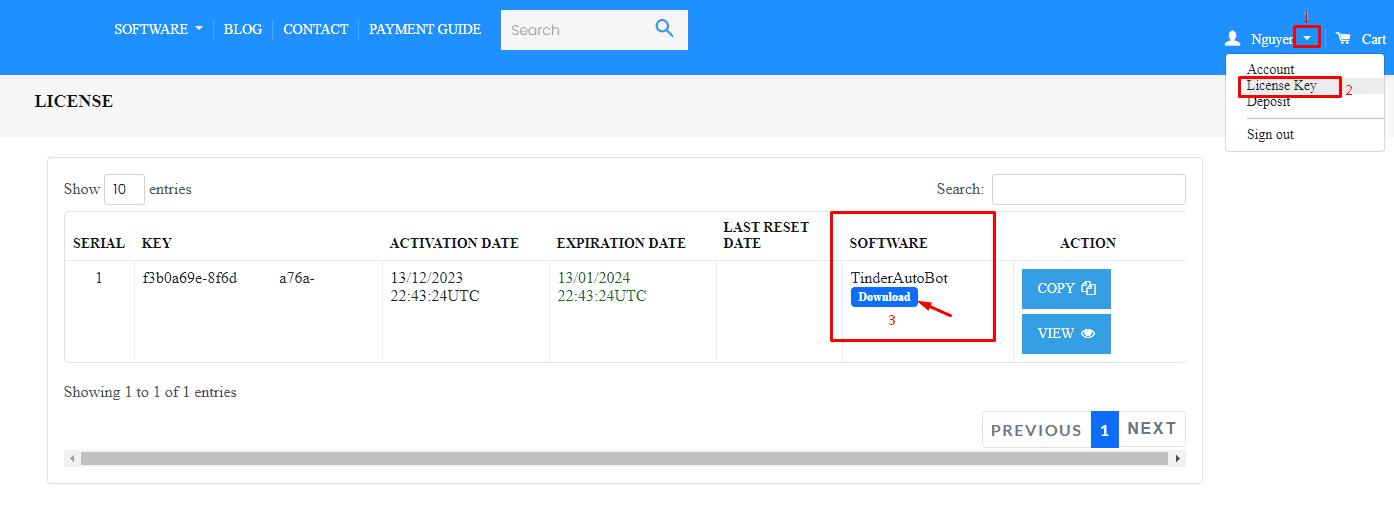
Task: Open the PAYMENT GUIDE page
Action: (x=425, y=29)
